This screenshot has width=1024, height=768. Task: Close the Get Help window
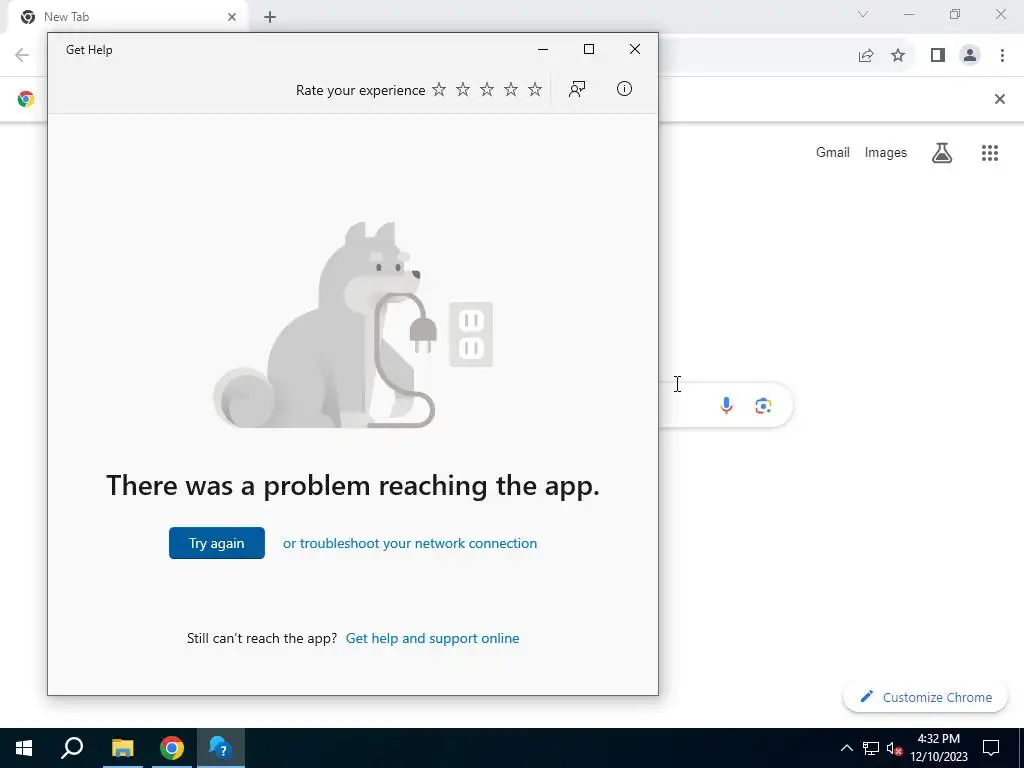click(635, 50)
